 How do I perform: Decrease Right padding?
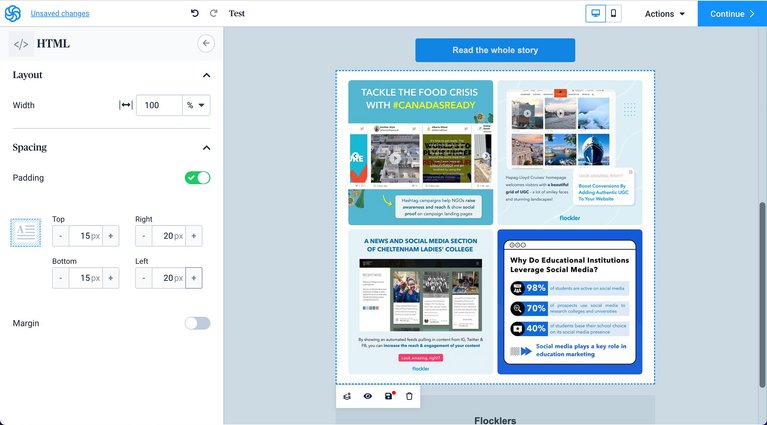coord(144,236)
